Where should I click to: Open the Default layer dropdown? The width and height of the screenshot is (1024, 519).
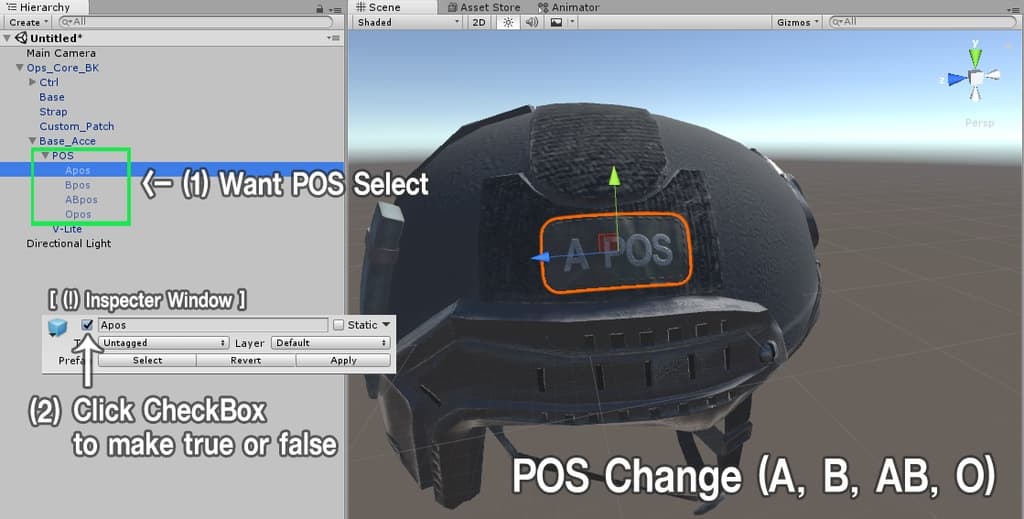click(x=330, y=343)
